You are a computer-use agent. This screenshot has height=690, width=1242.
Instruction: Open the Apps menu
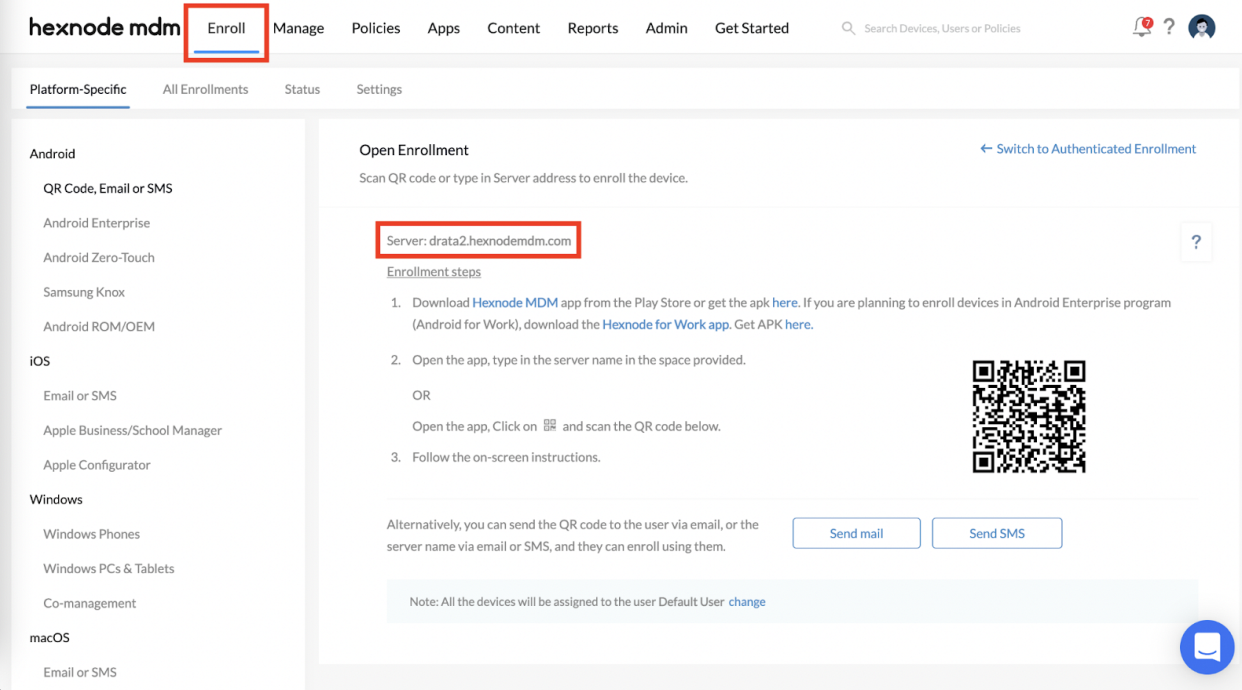(x=444, y=28)
